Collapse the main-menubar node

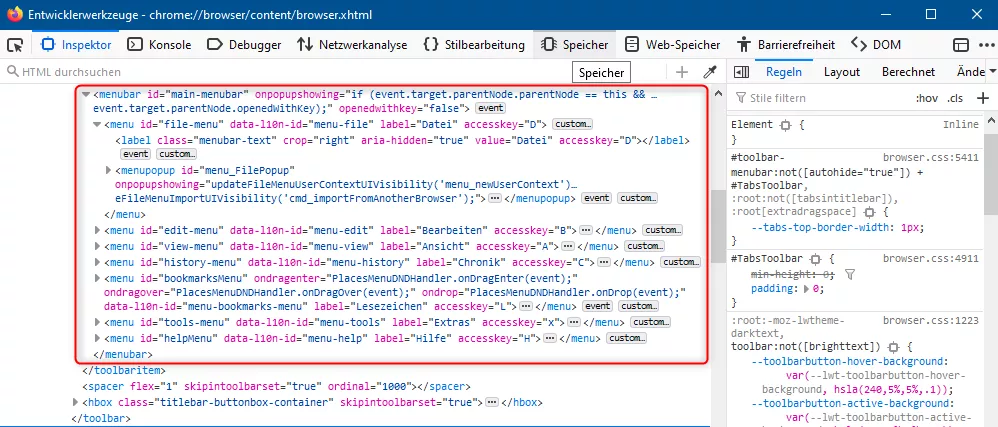(x=86, y=94)
